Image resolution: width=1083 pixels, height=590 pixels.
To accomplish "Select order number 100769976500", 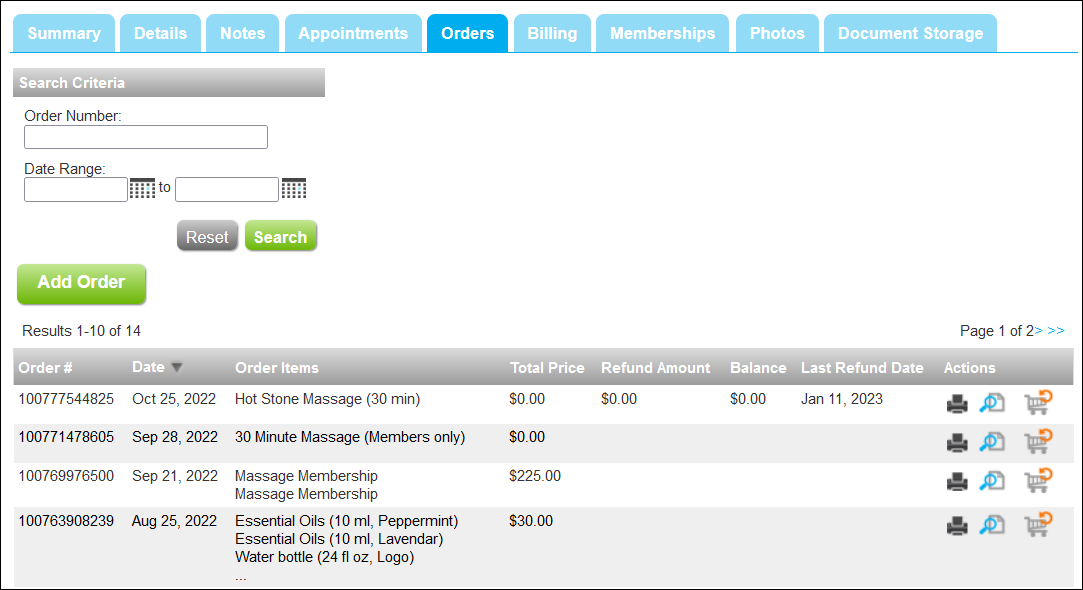I will click(66, 475).
